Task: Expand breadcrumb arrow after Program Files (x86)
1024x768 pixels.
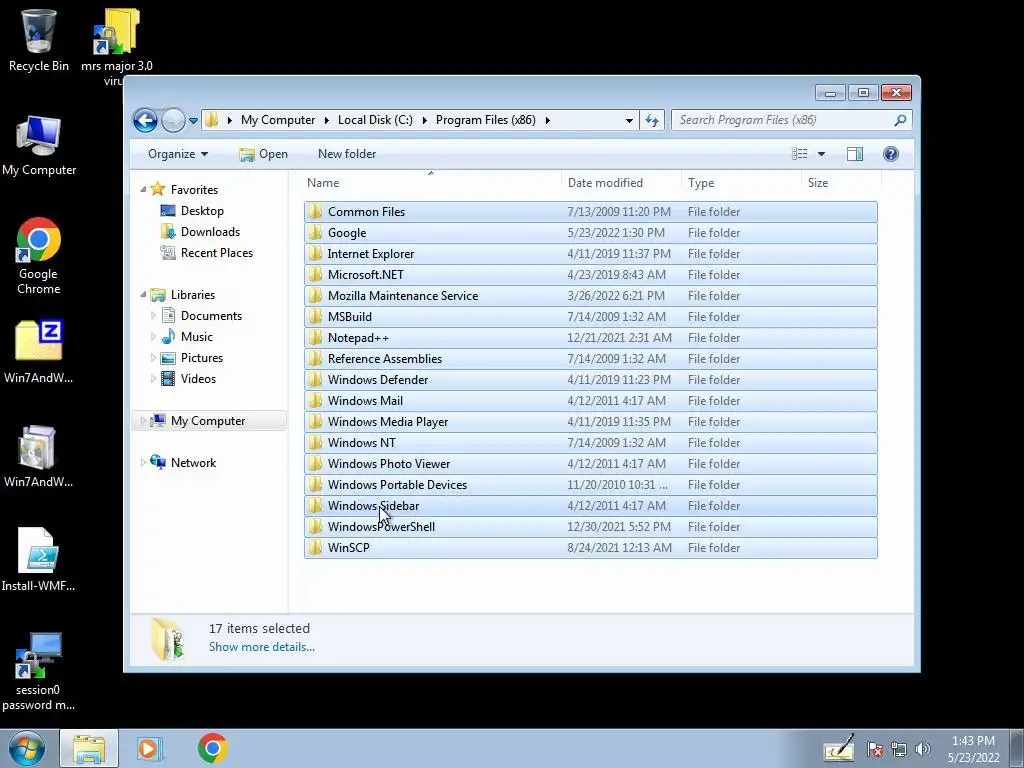Action: click(x=547, y=120)
